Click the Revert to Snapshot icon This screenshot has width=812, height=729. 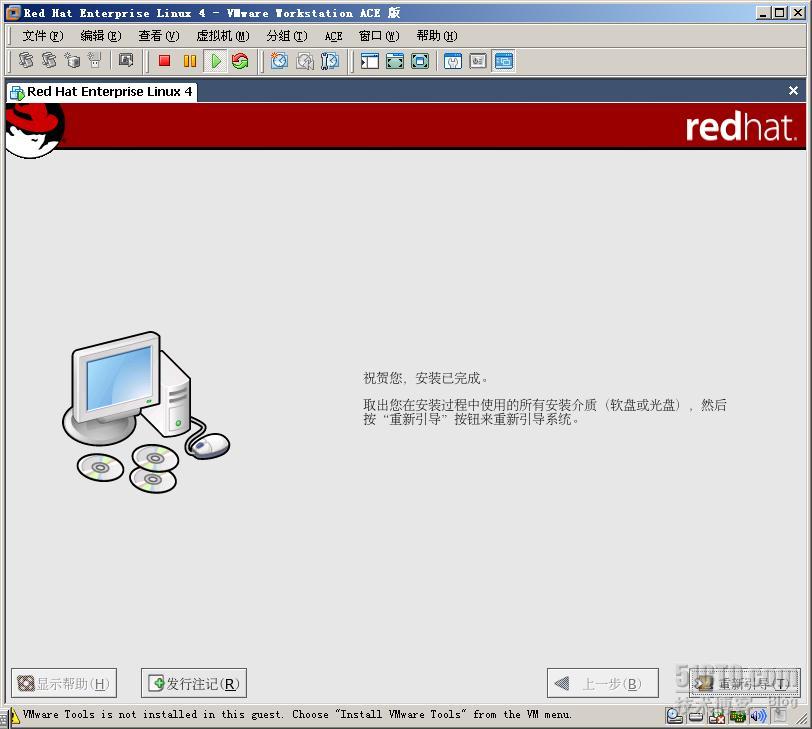(304, 61)
